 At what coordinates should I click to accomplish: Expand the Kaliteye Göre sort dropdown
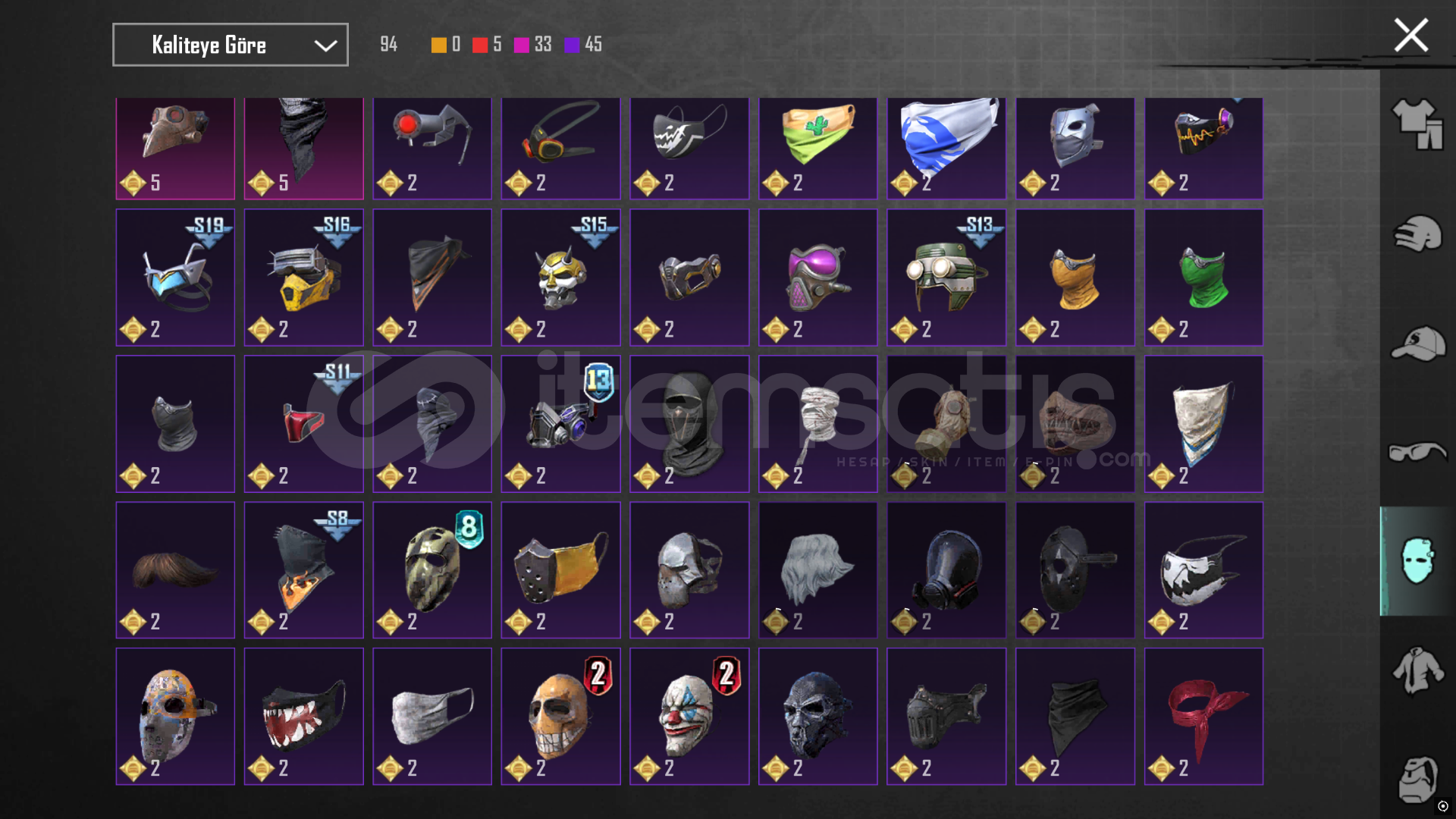(231, 45)
